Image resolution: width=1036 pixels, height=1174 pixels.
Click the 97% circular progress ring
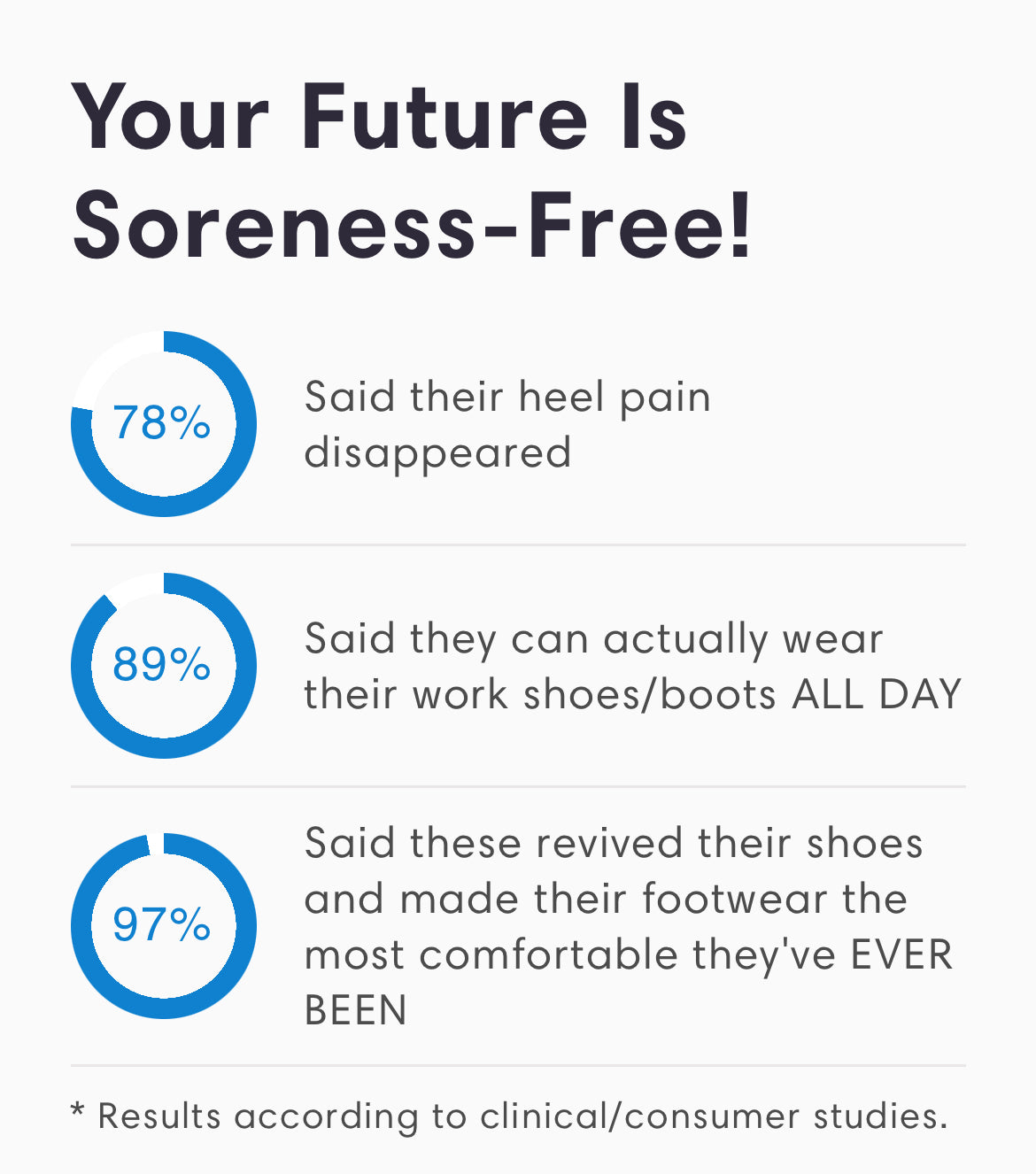point(163,926)
